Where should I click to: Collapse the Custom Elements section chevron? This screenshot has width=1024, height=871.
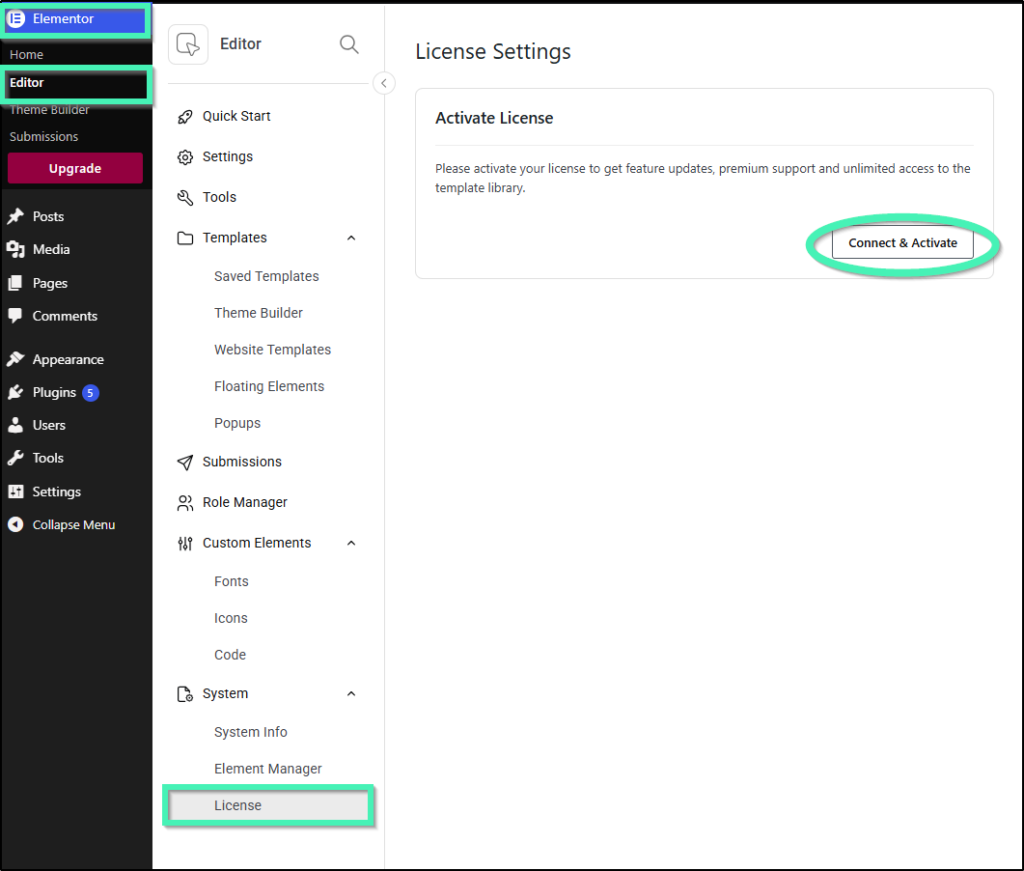(351, 543)
